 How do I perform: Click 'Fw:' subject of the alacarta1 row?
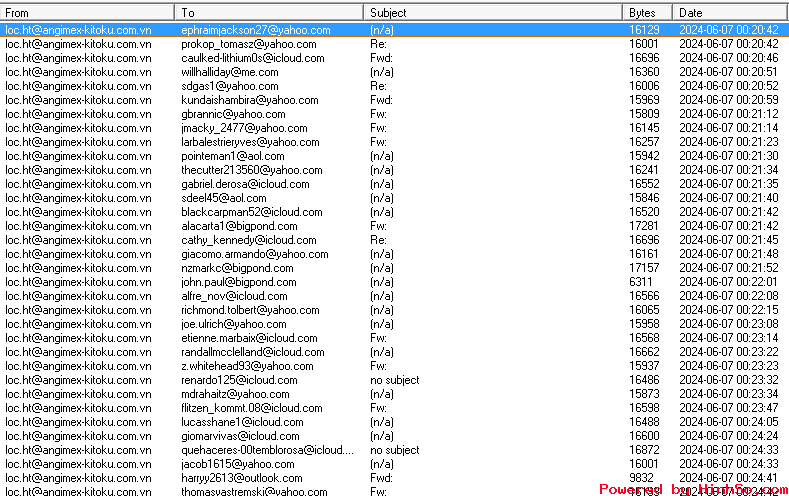click(378, 226)
